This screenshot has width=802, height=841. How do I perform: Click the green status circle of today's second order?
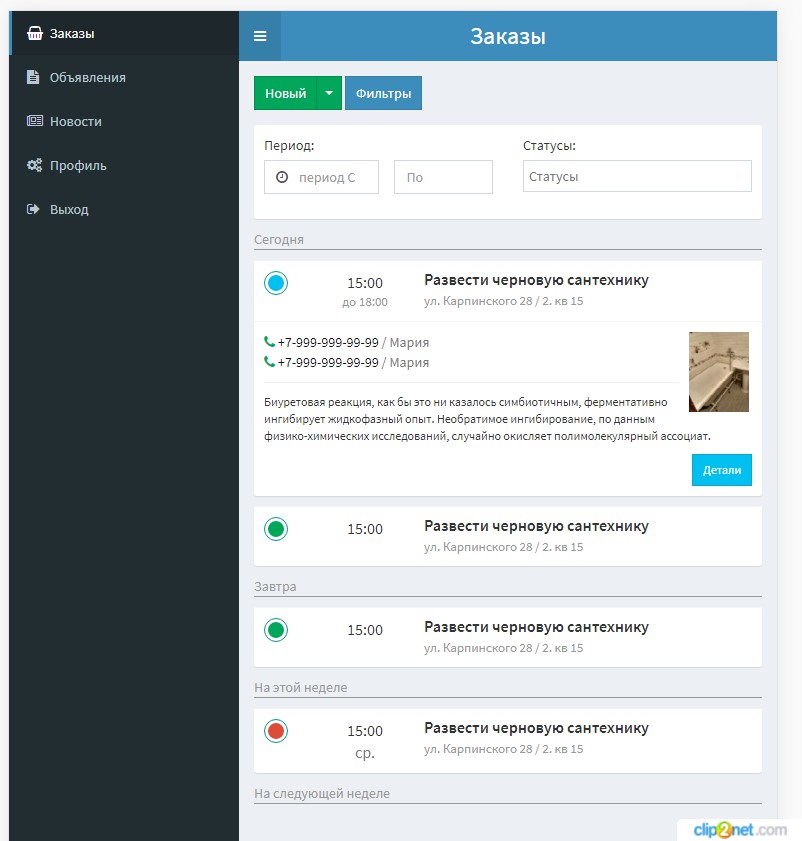click(x=276, y=529)
